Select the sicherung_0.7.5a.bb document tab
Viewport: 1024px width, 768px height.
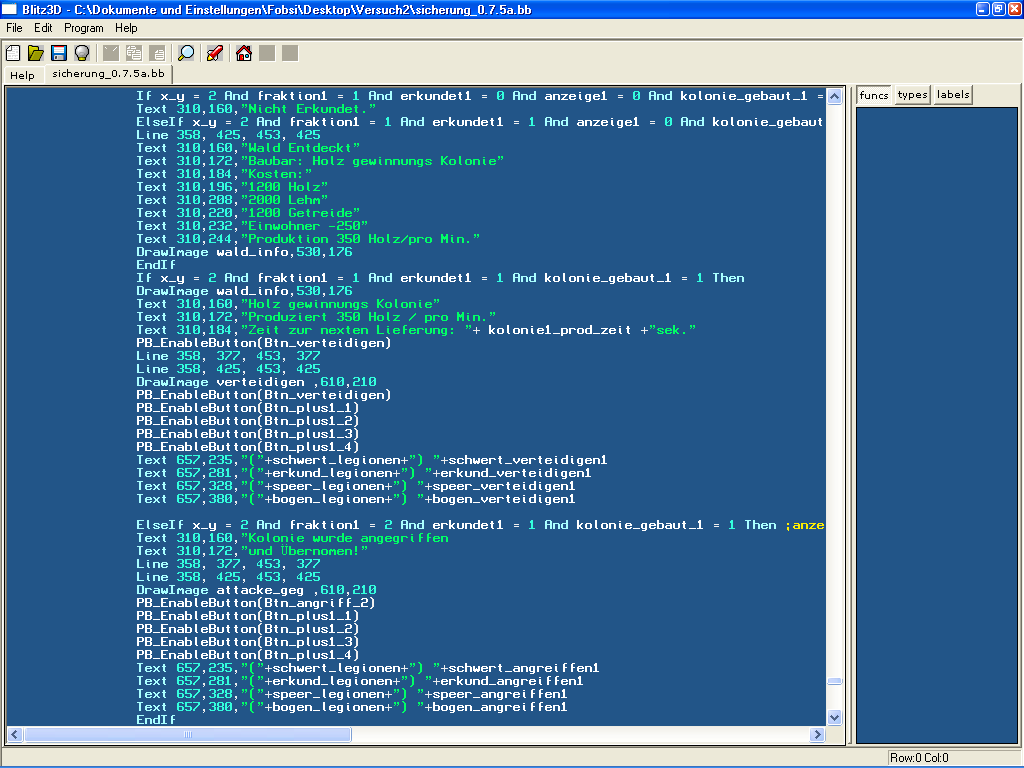[108, 74]
